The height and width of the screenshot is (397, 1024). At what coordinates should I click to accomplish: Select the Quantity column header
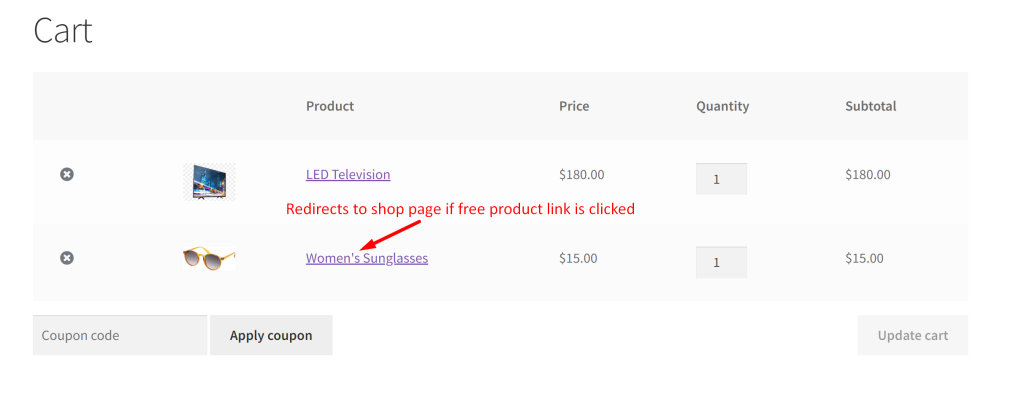click(x=722, y=106)
